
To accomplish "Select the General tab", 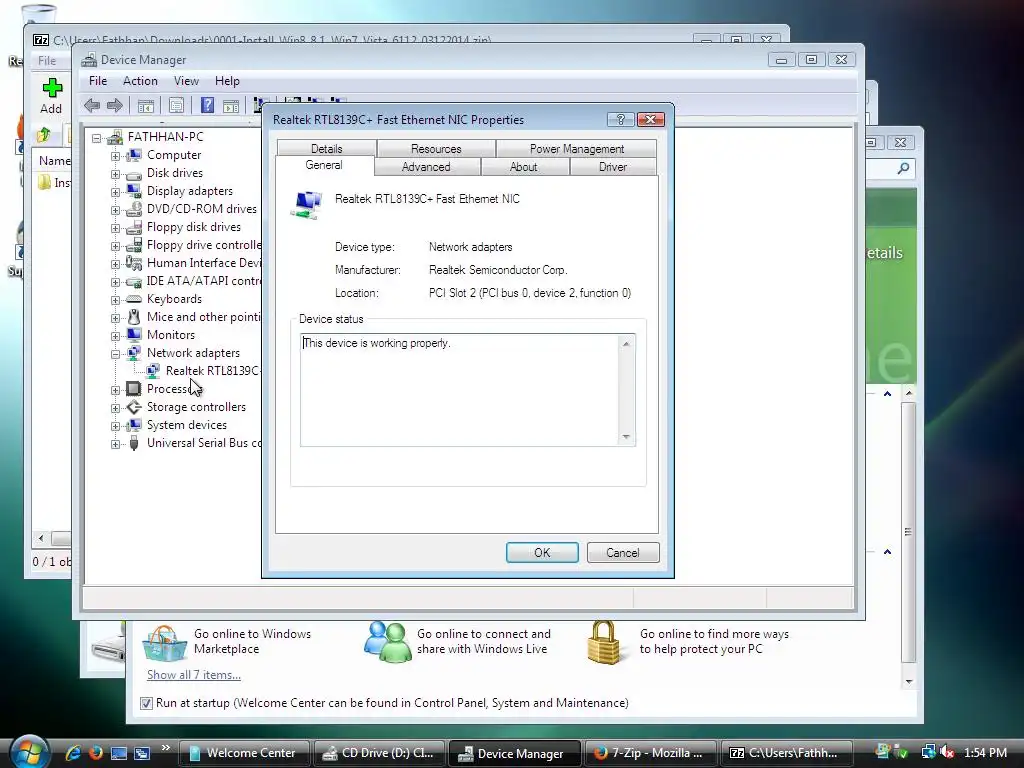I will pyautogui.click(x=324, y=165).
